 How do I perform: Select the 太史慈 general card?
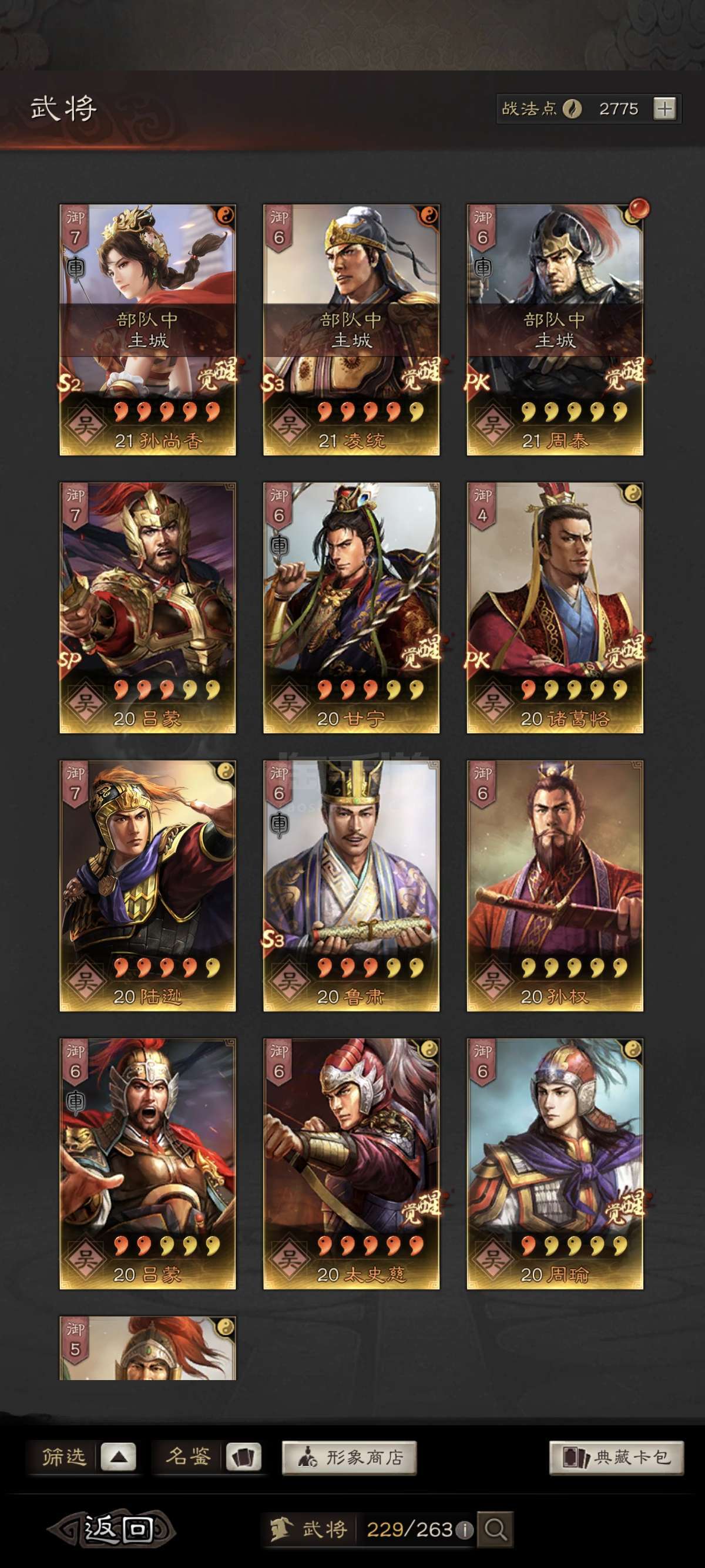pyautogui.click(x=351, y=1164)
